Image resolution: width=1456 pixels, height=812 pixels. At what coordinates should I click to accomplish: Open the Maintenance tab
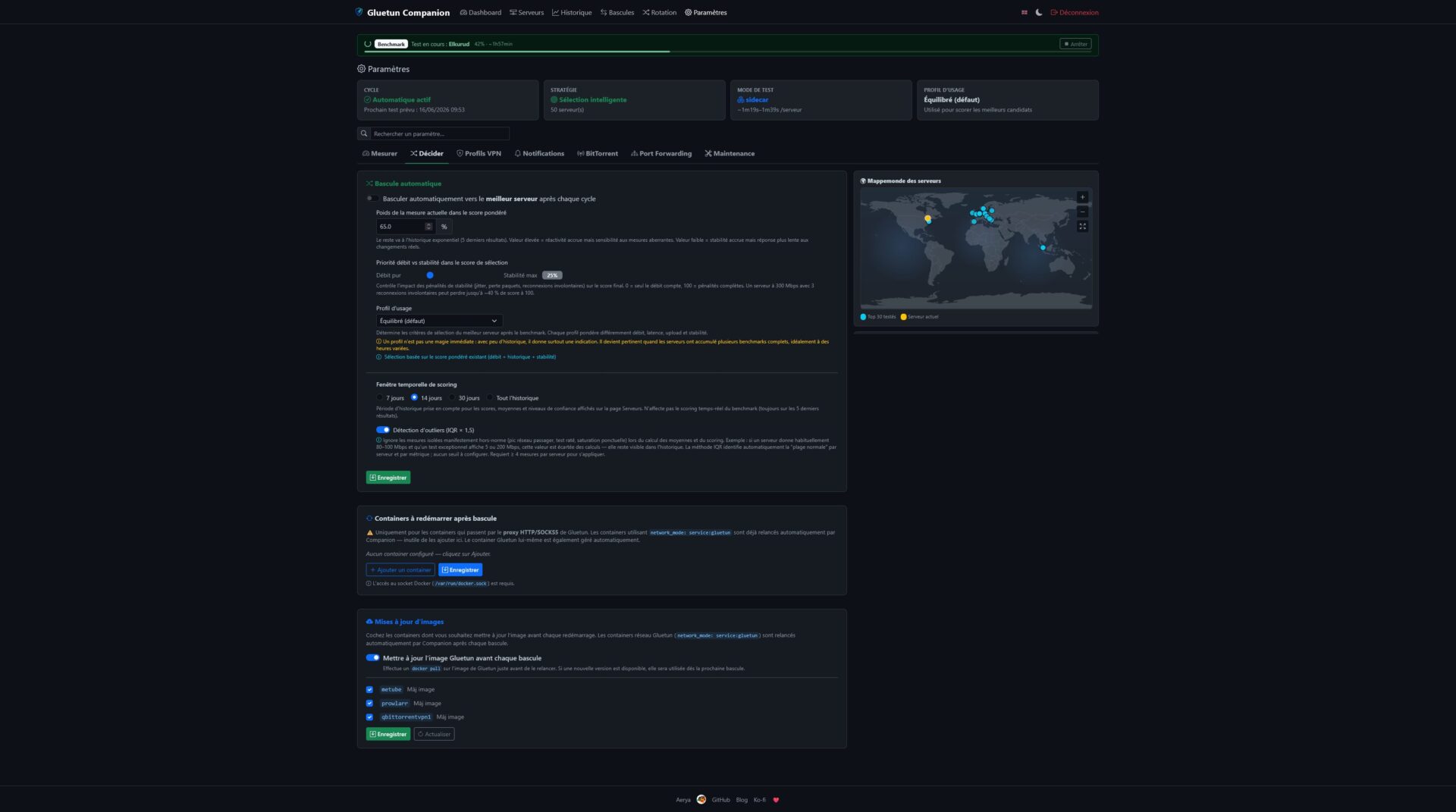pyautogui.click(x=730, y=153)
